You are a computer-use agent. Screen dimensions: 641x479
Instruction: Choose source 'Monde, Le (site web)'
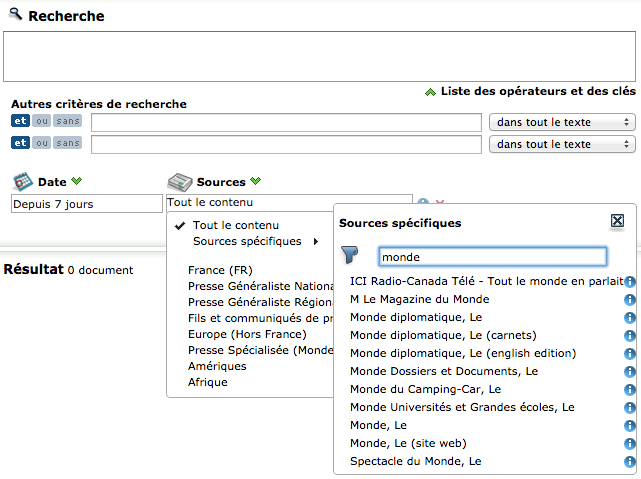click(408, 443)
